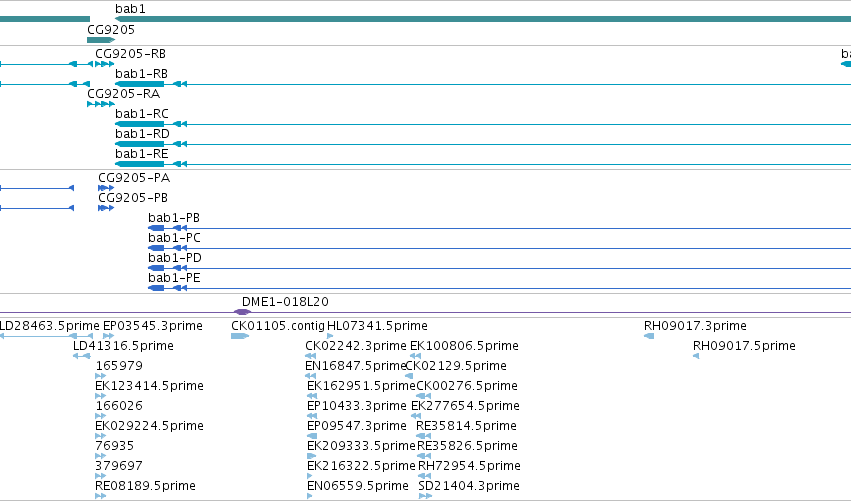This screenshot has width=851, height=501.
Task: Select the bab1-PB protein label
Action: pyautogui.click(x=174, y=218)
